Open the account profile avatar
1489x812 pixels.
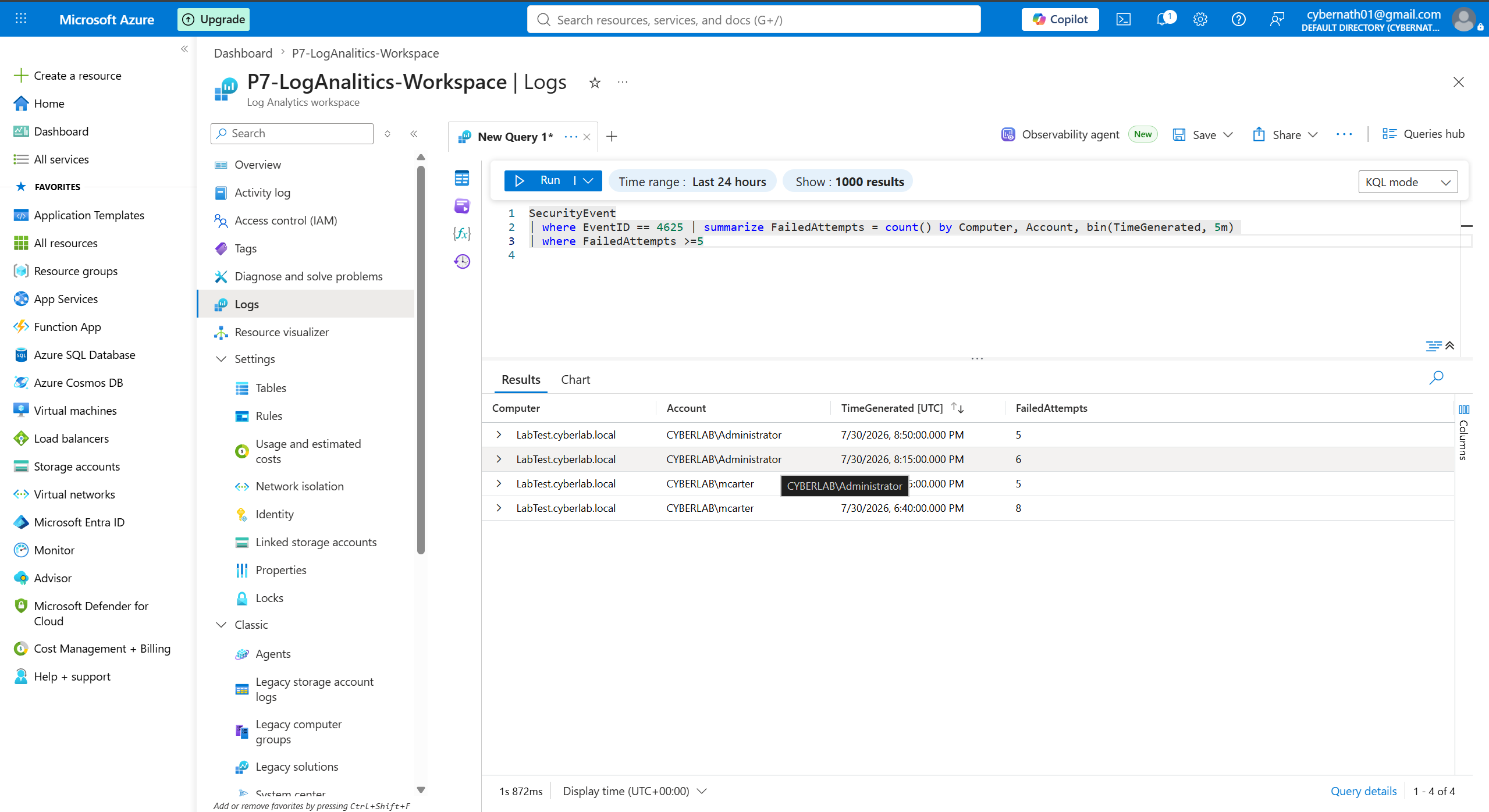coord(1464,19)
